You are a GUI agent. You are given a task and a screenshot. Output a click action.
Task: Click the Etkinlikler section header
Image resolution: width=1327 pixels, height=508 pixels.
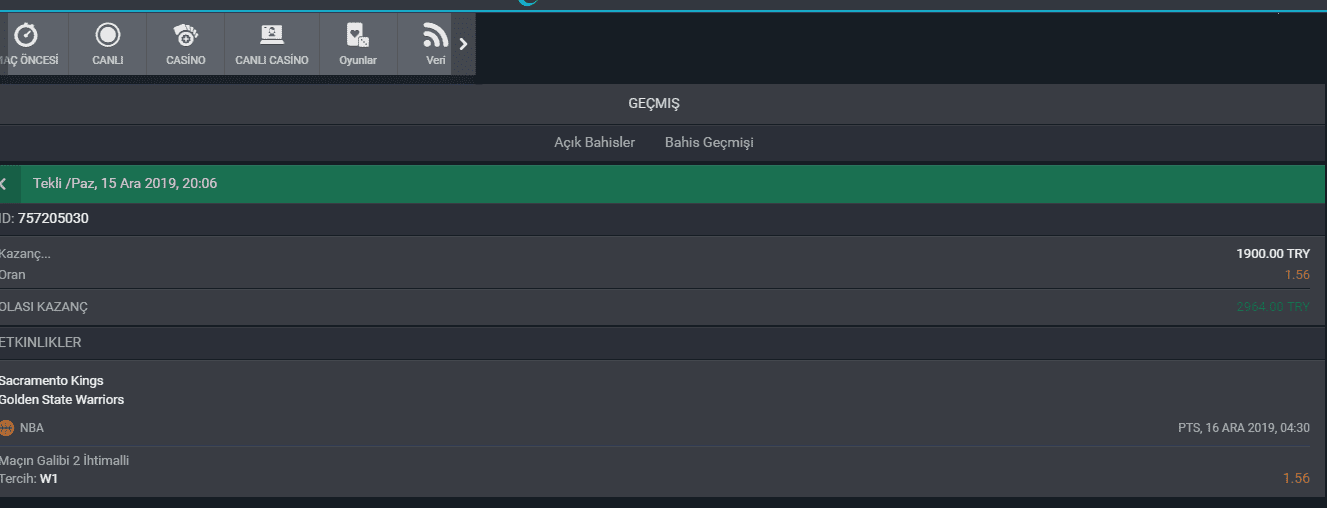41,343
